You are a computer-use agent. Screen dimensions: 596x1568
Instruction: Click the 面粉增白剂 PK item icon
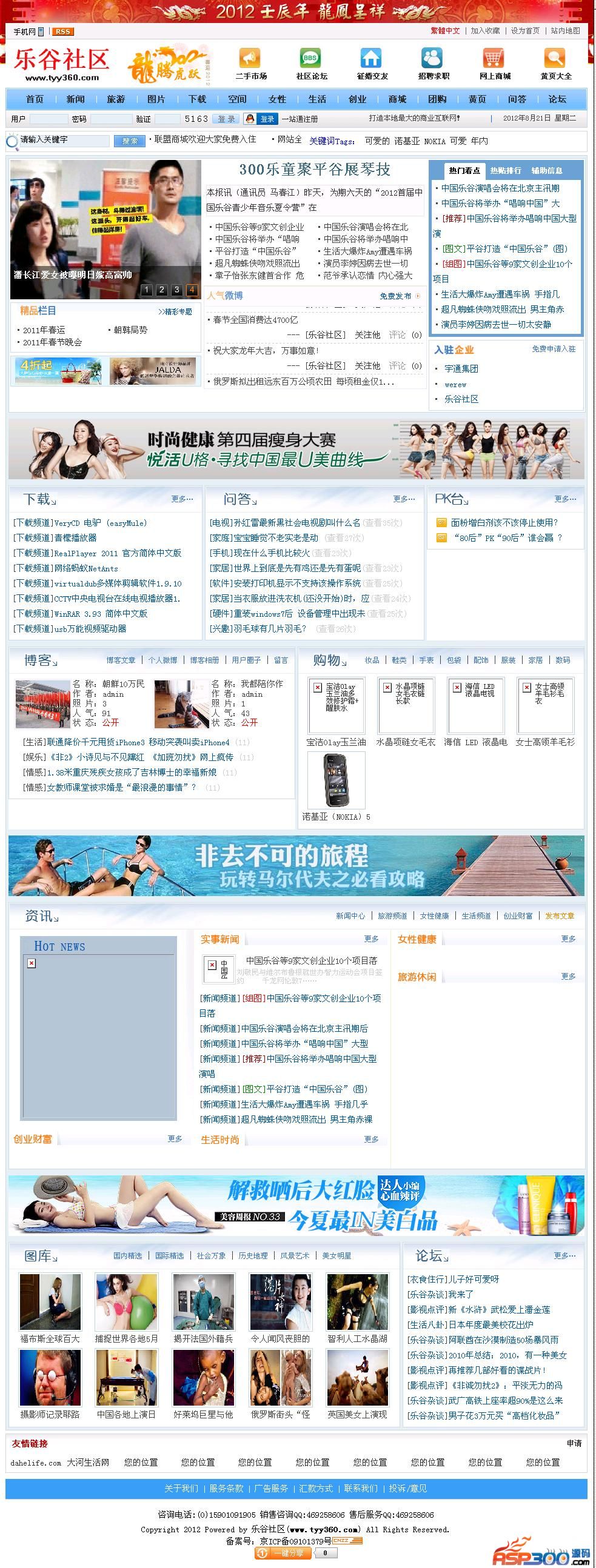(x=441, y=522)
